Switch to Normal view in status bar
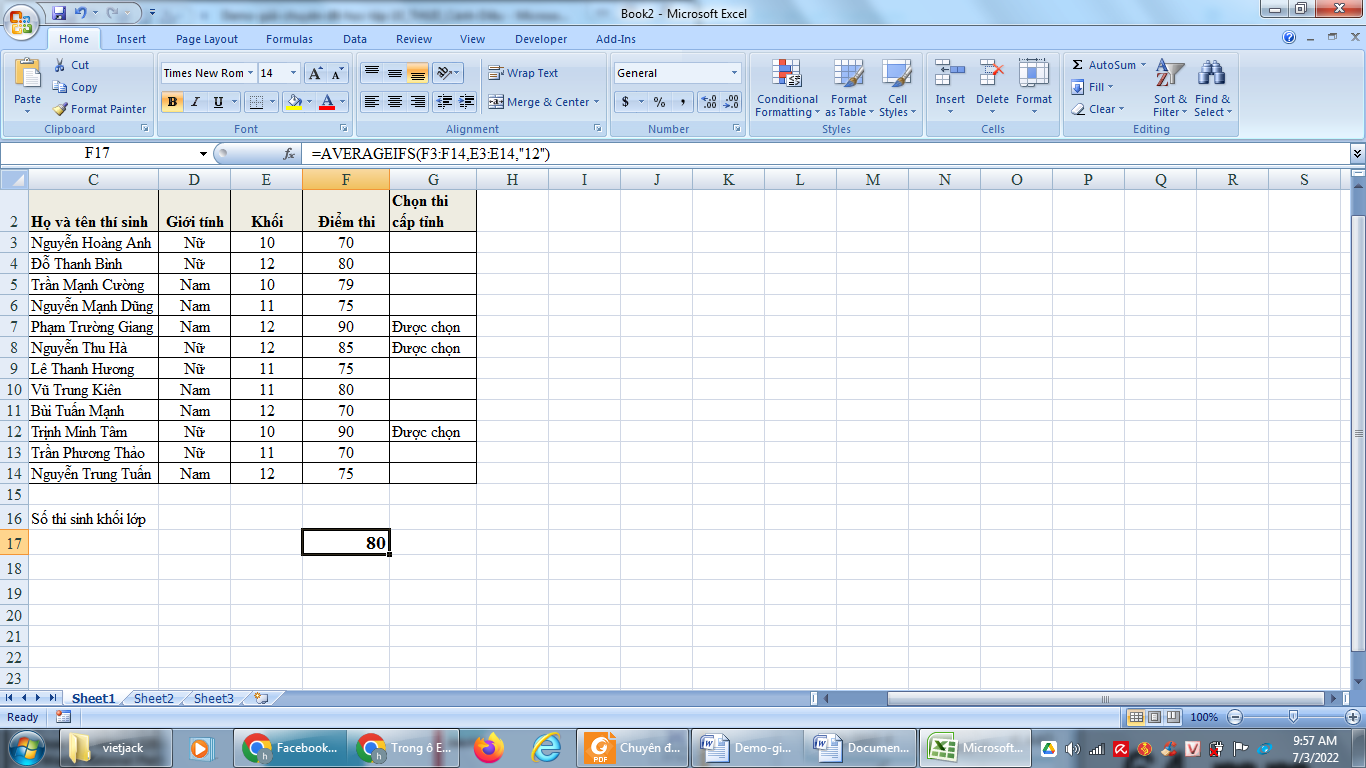The image size is (1366, 768). (1136, 717)
